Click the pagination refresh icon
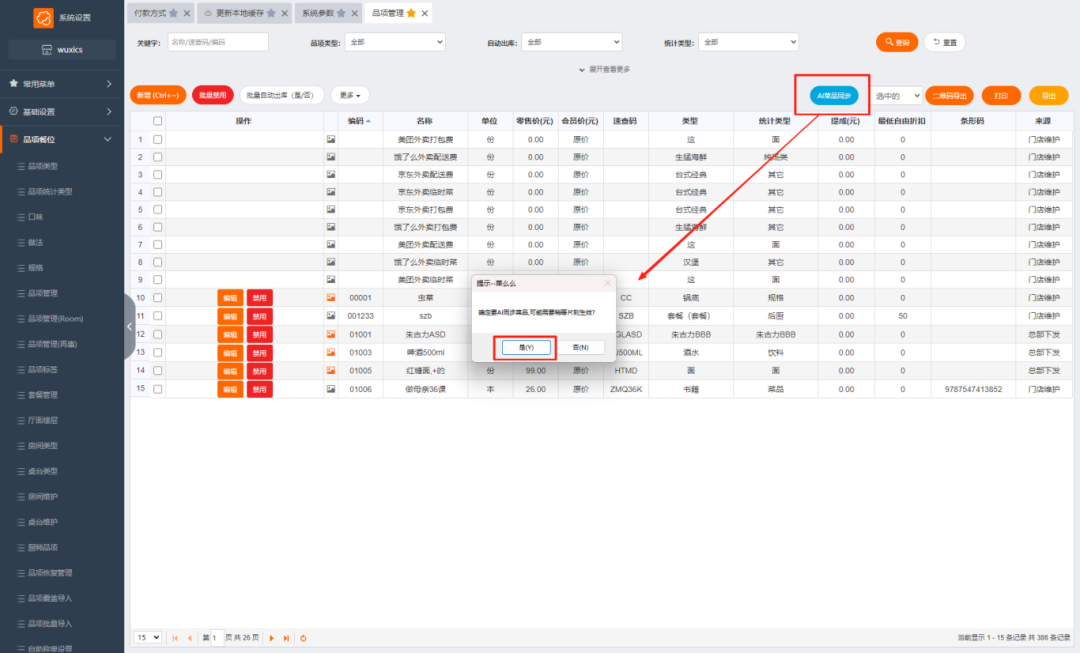Screen dimensions: 1080x653 point(303,637)
